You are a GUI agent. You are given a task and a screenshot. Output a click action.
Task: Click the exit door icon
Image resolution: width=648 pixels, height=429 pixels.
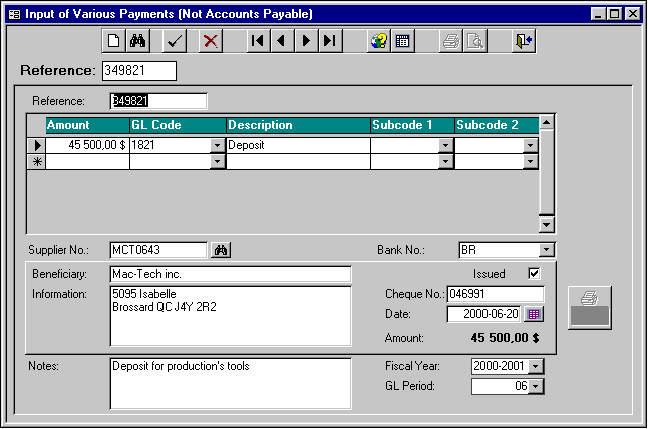point(524,41)
